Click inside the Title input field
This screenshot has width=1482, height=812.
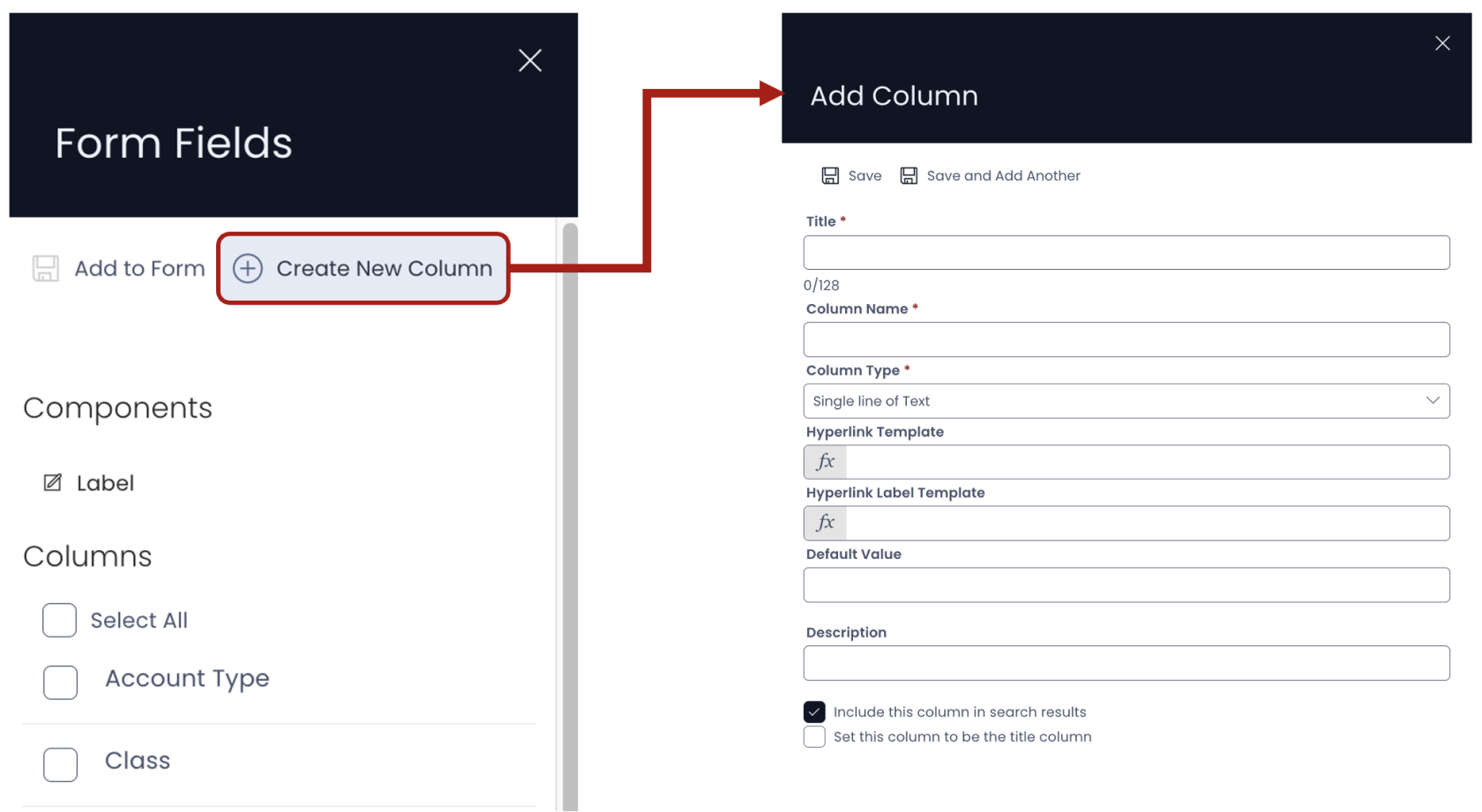(1126, 252)
